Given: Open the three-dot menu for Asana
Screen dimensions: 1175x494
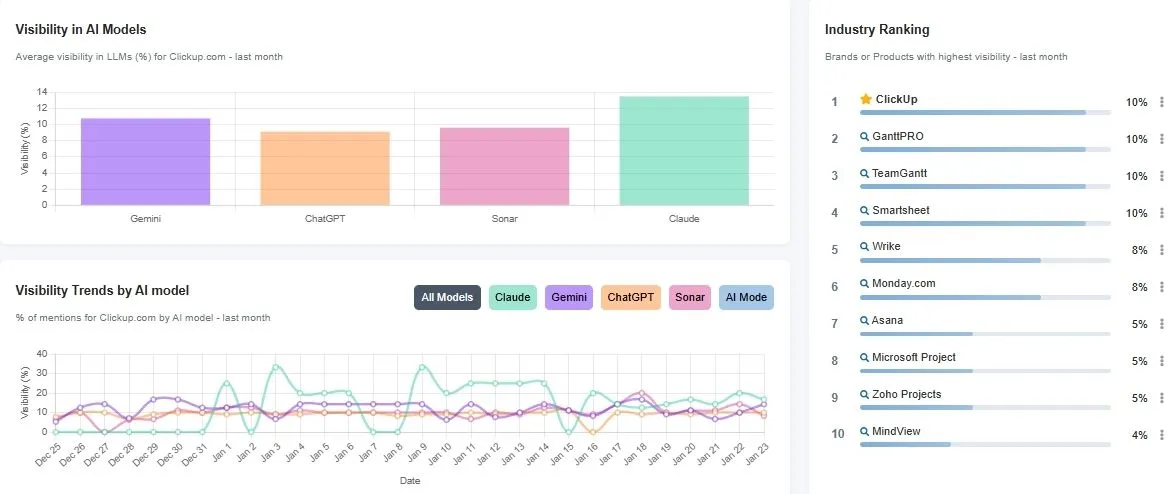Looking at the screenshot, I should tap(1162, 324).
